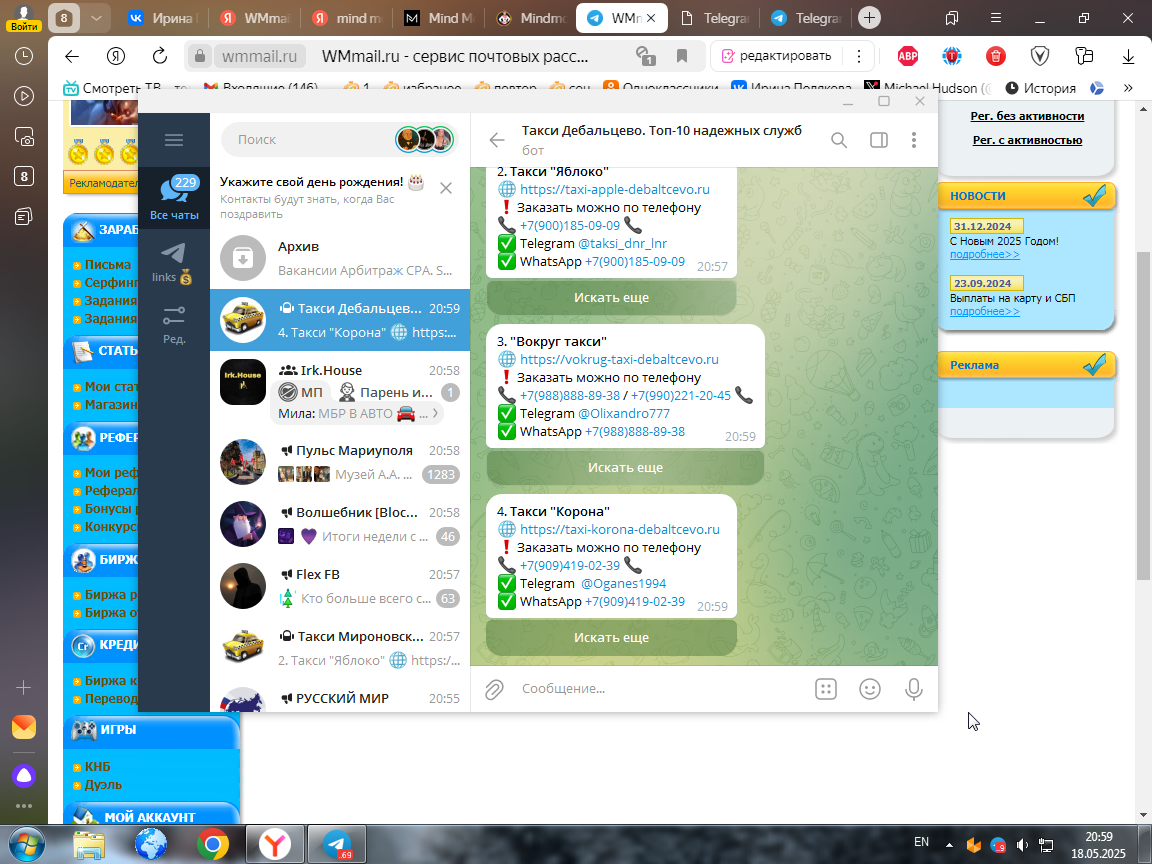Open the Flex FB channel

coord(340,586)
